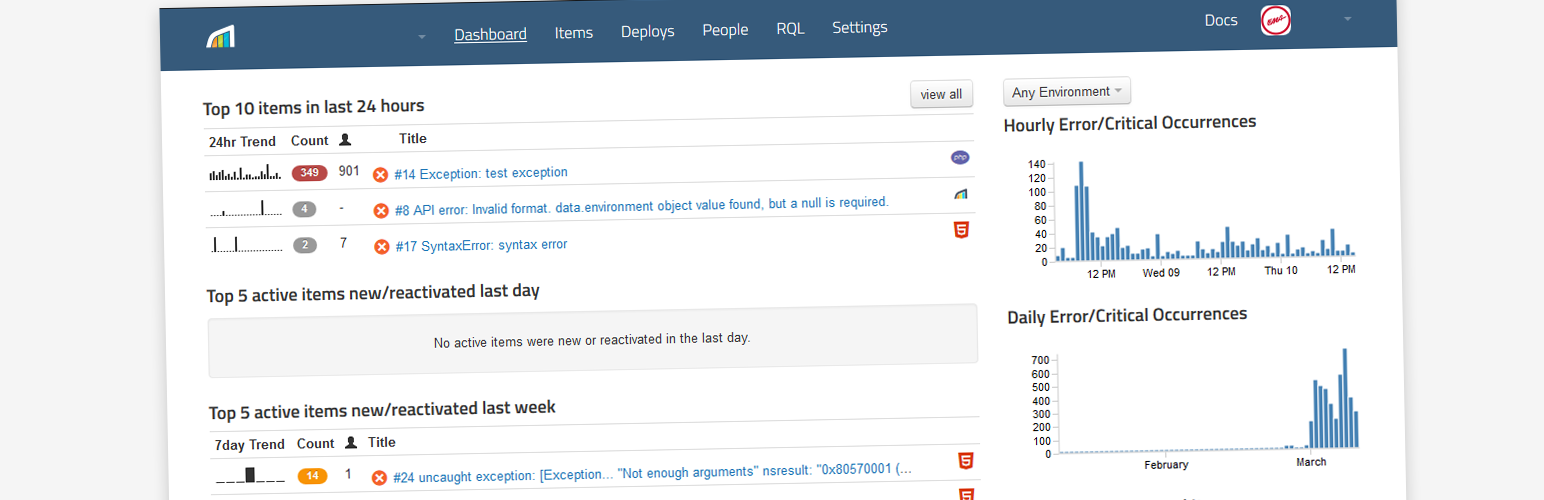Go to the Items tab
The image size is (1544, 500).
tap(574, 33)
